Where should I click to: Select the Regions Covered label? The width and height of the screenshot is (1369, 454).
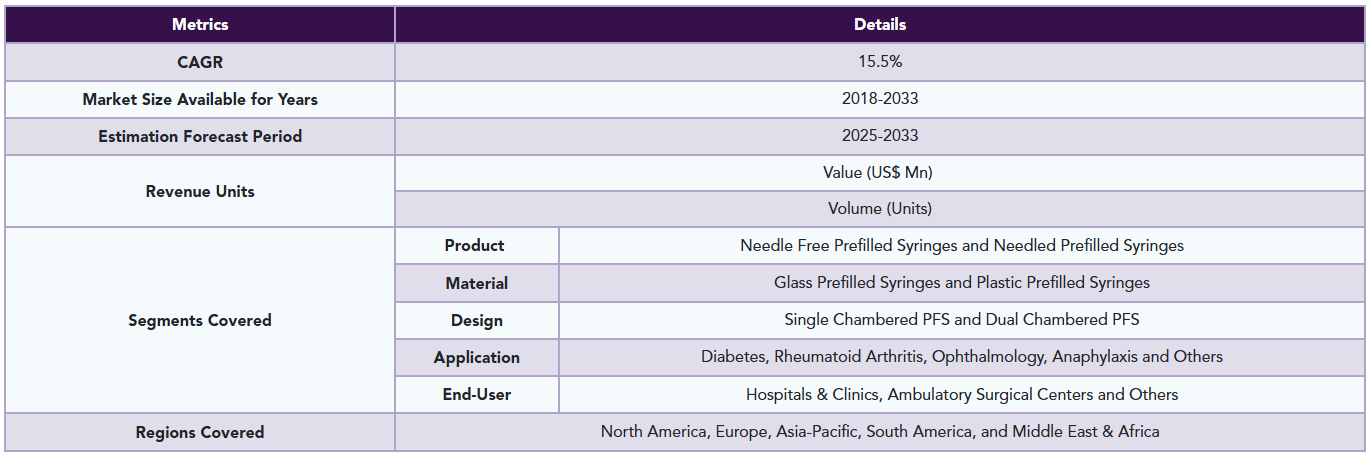point(200,432)
